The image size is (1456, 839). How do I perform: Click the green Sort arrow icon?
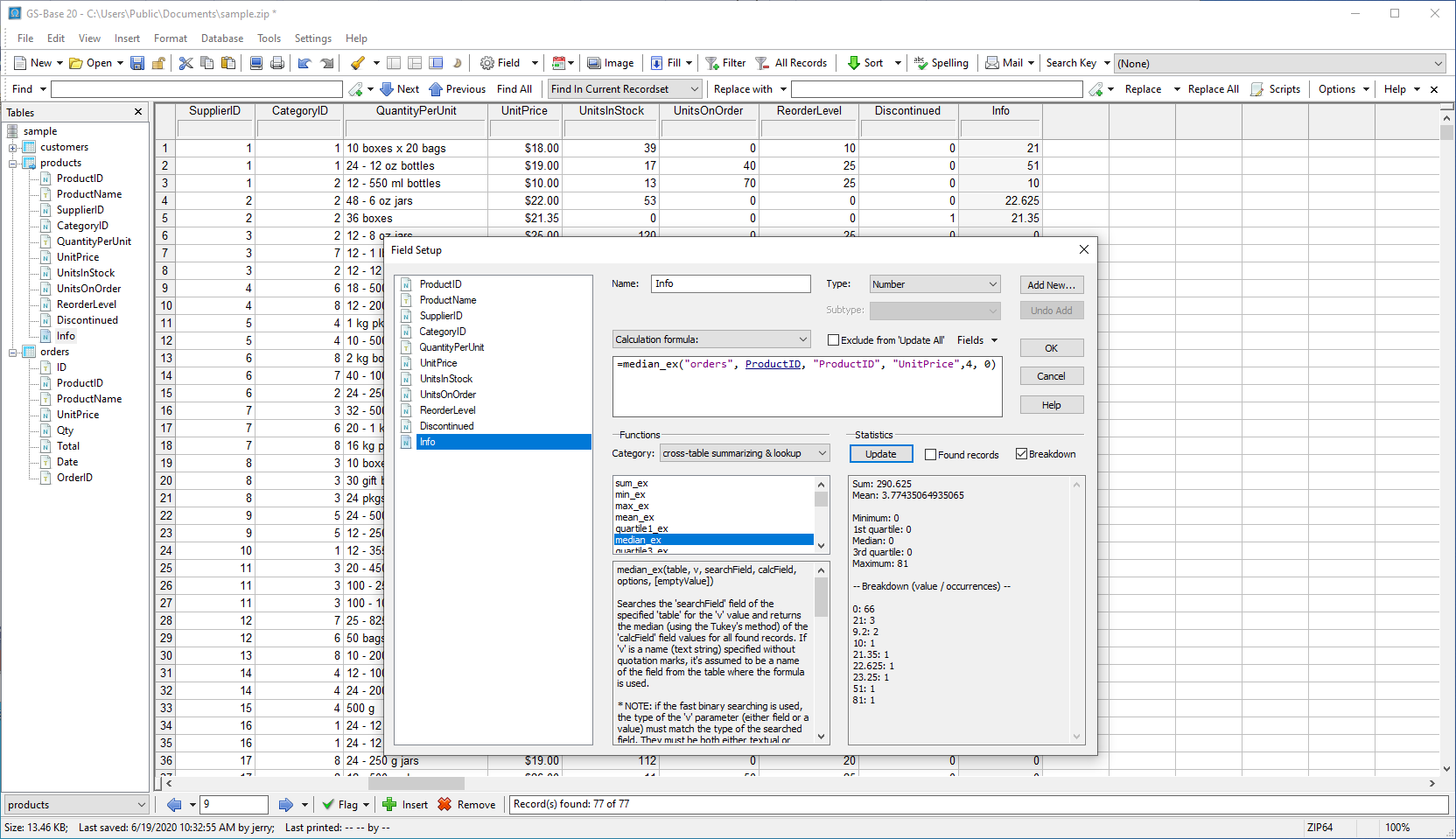tap(854, 63)
